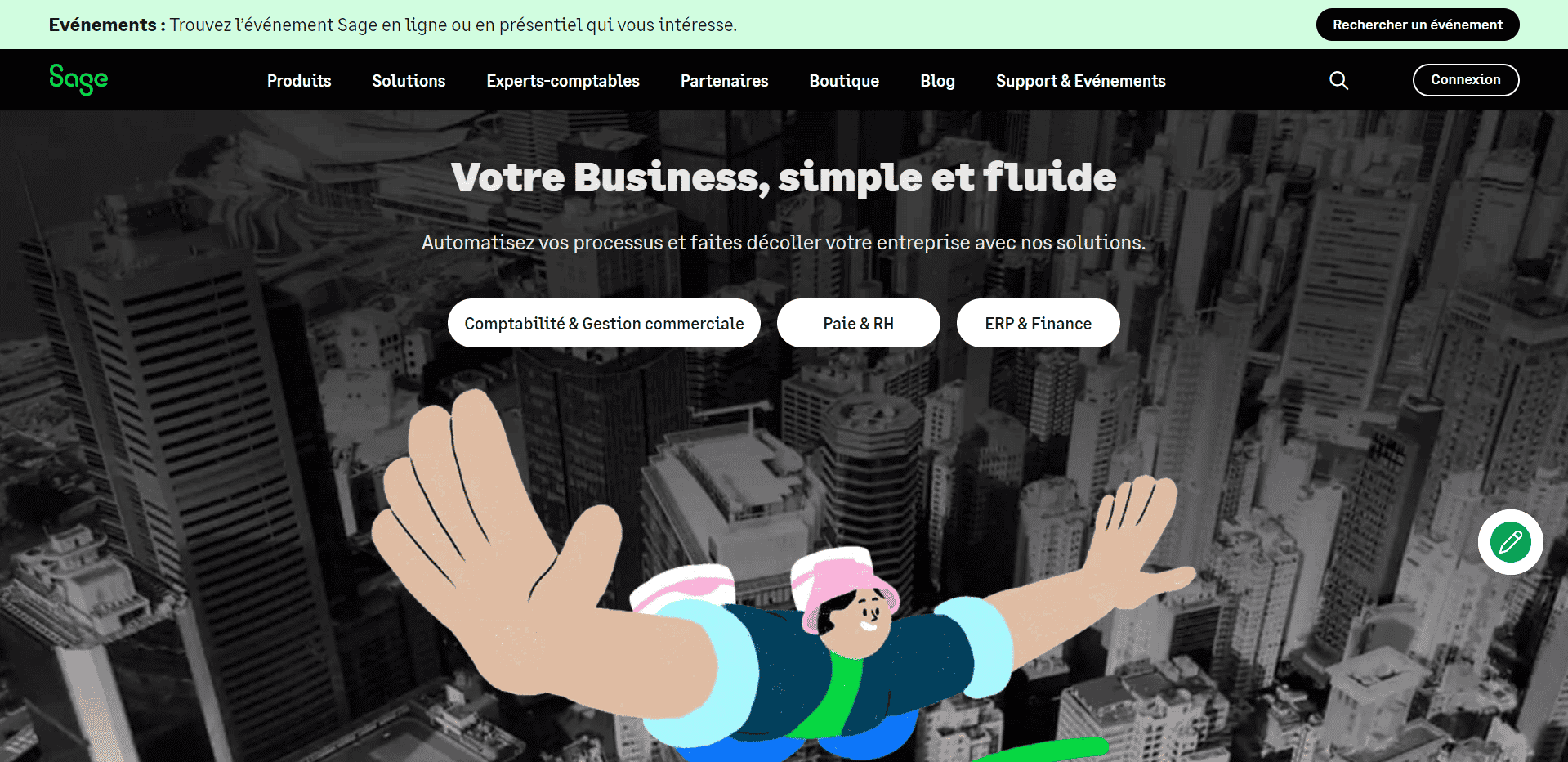This screenshot has width=1568, height=762.
Task: Click the Votre Business headline
Action: pyautogui.click(x=784, y=177)
